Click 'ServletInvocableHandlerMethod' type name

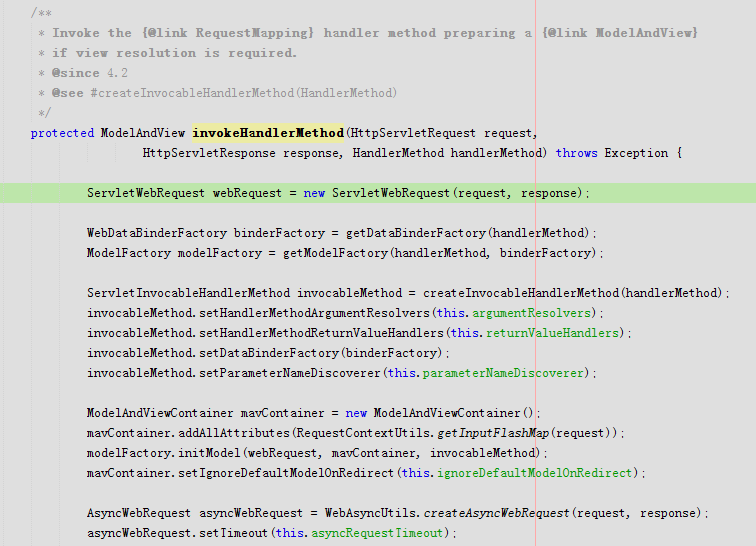[189, 293]
